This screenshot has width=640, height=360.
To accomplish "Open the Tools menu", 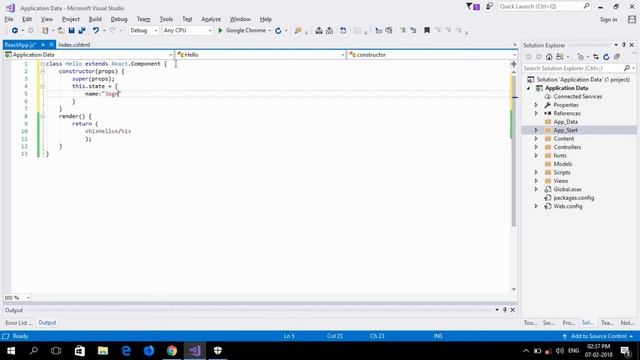I will click(x=166, y=19).
